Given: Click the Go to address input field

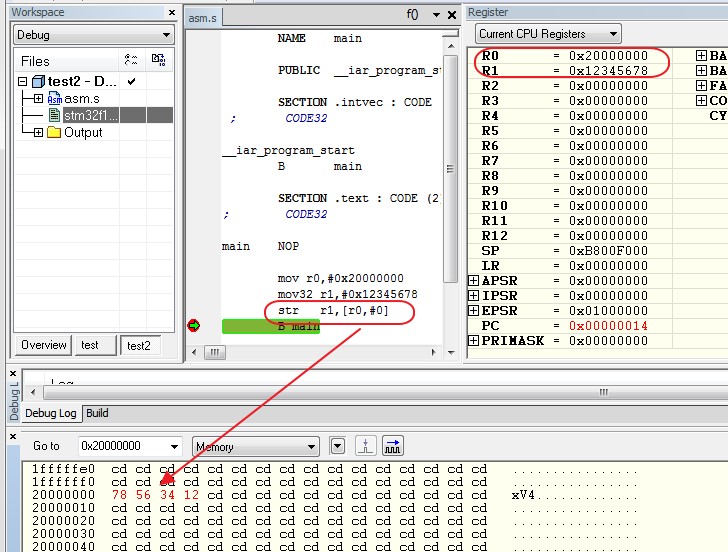Looking at the screenshot, I should [x=124, y=446].
